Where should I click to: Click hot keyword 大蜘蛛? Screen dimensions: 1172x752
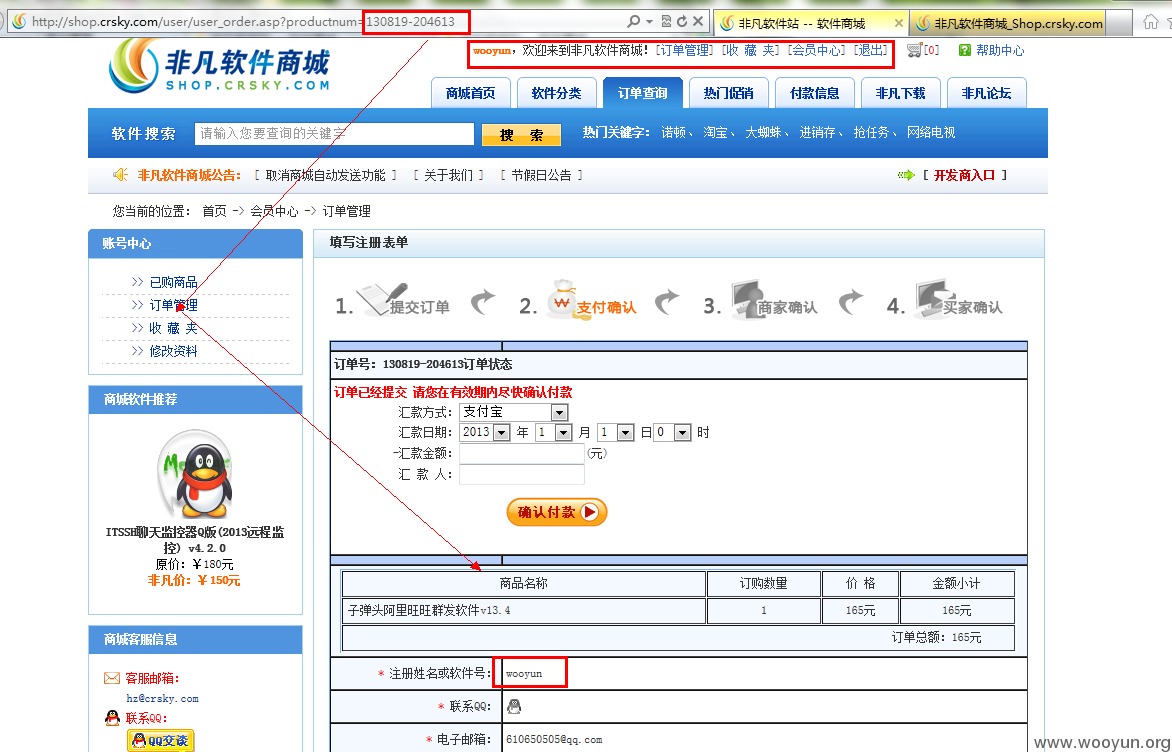pos(763,132)
